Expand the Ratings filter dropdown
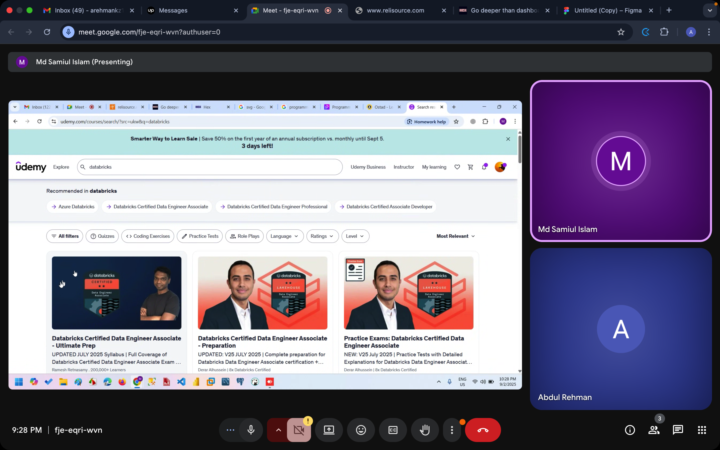The image size is (720, 450). [x=322, y=236]
